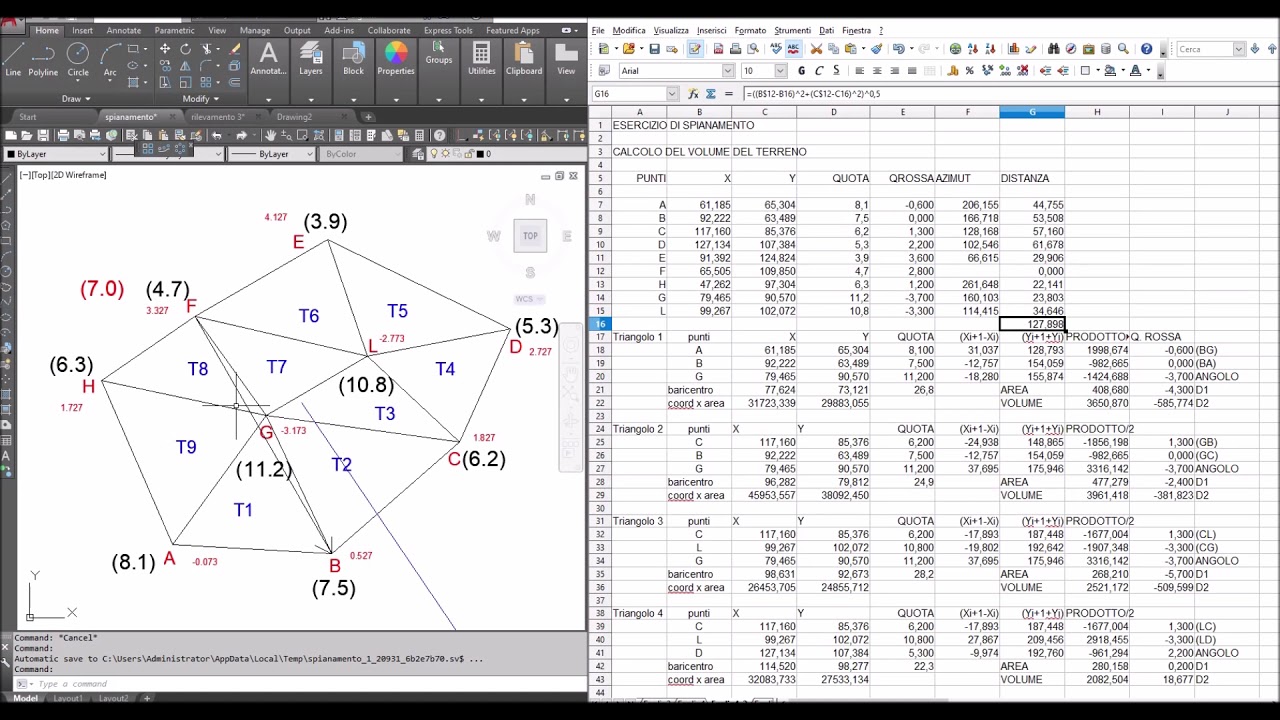Open the rilevamento 3 drawing tab
This screenshot has width=1280, height=720.
(218, 117)
